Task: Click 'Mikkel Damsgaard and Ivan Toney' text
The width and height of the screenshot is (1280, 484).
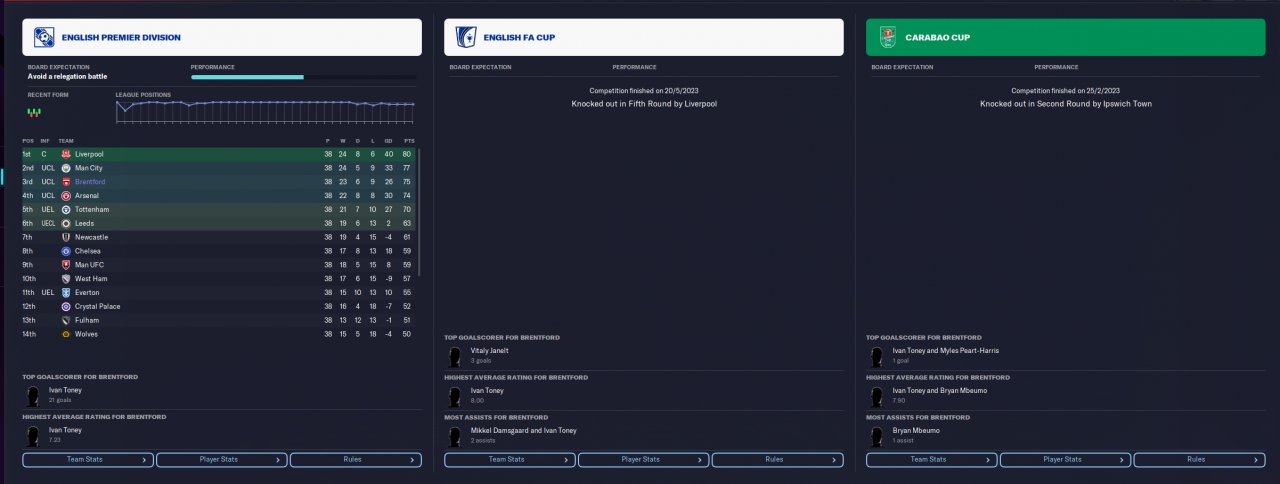Action: [524, 431]
